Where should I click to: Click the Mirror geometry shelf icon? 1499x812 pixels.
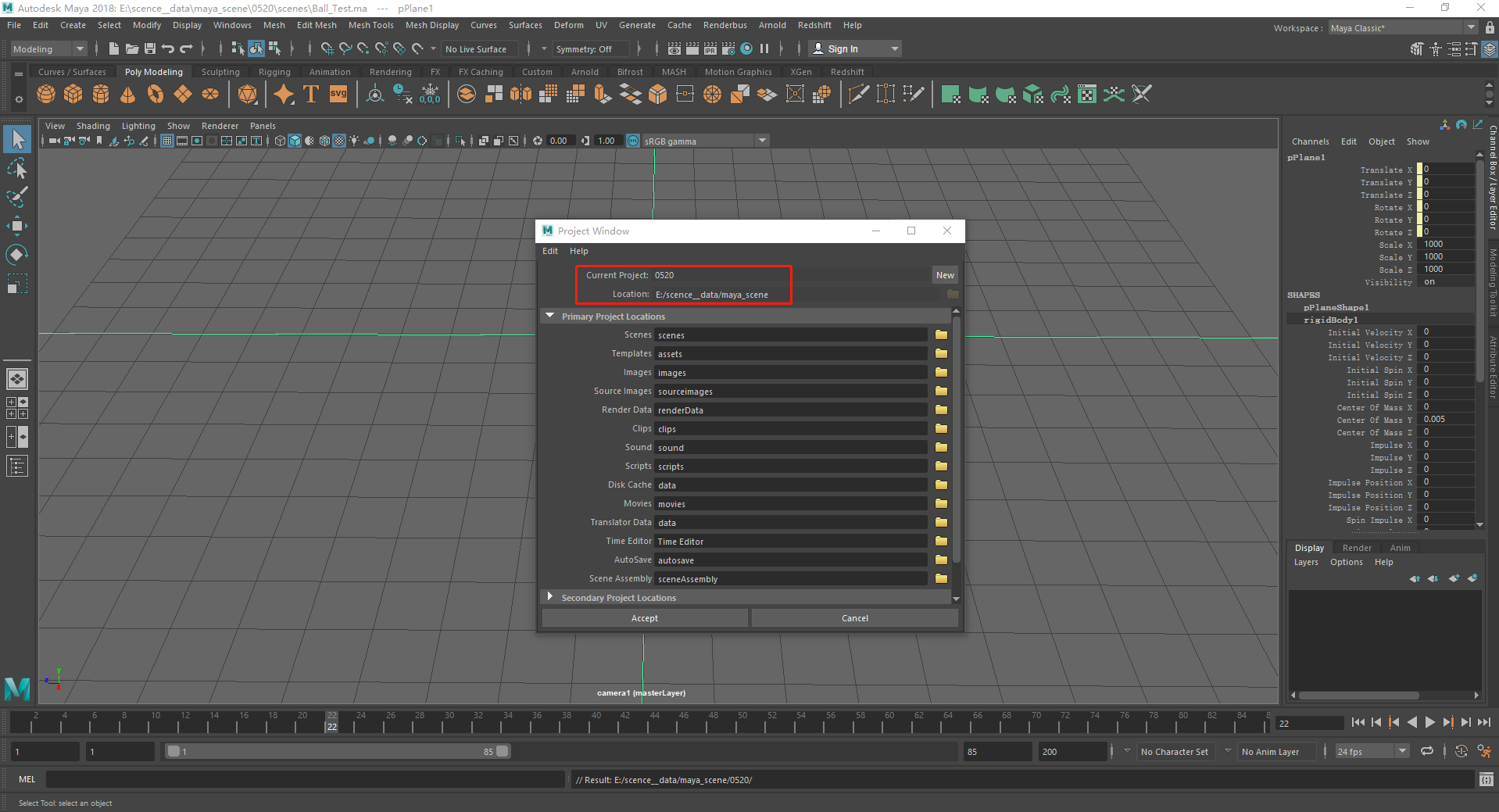[521, 95]
